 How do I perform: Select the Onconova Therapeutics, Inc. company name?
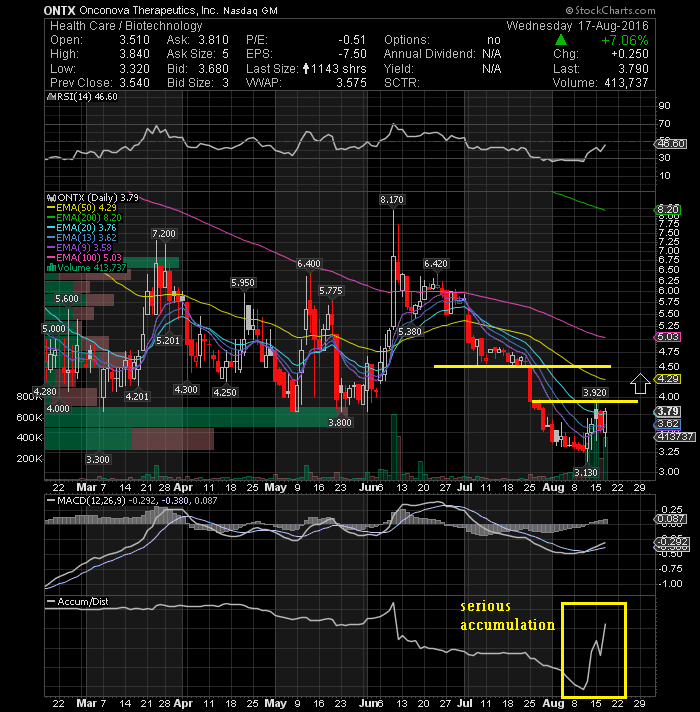tap(149, 10)
